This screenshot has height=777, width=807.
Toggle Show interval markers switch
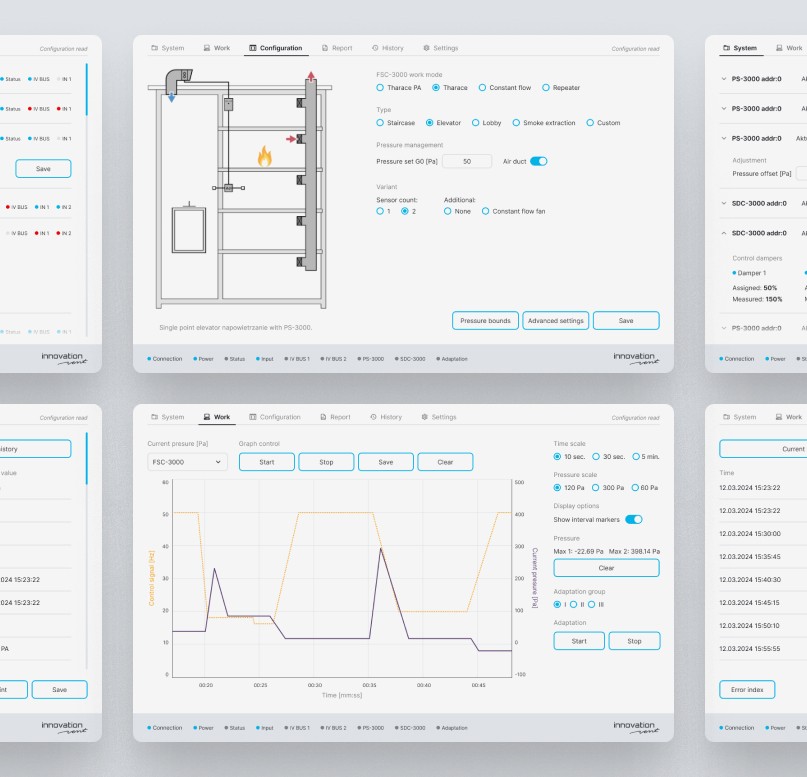tap(634, 519)
